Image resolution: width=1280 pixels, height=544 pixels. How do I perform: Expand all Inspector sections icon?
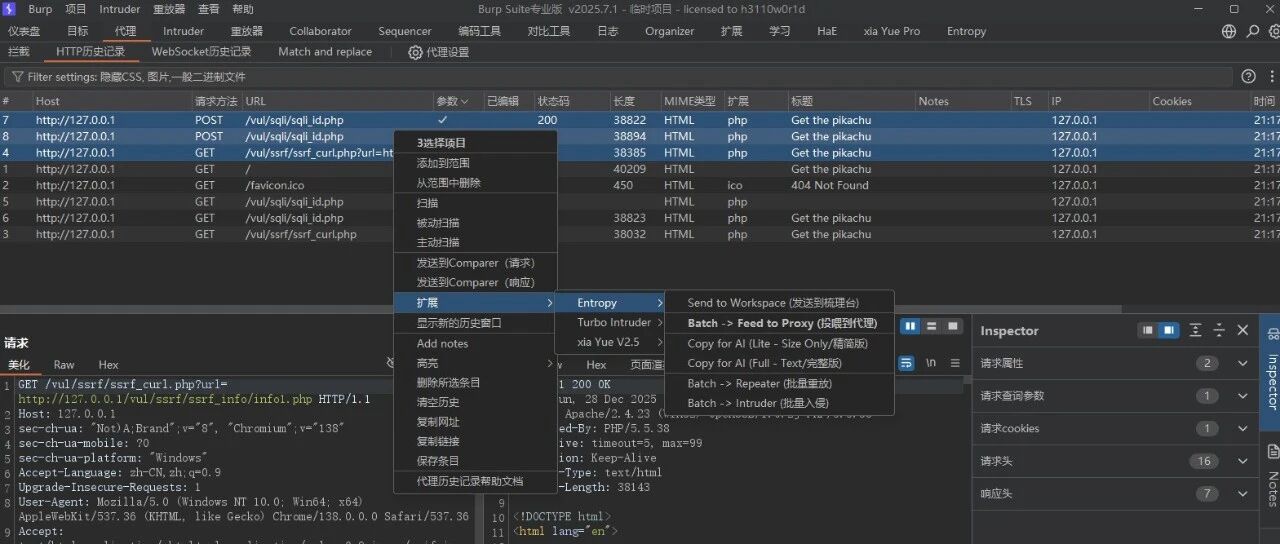tap(1196, 330)
